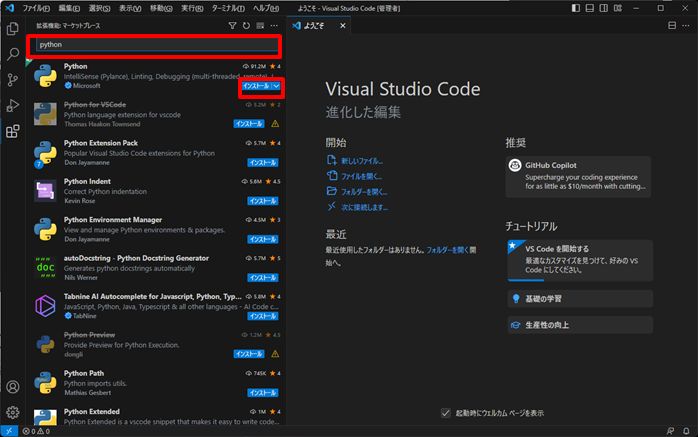Open the 生産性の向上 tutorial
Screen dimensions: 698x437
pyautogui.click(x=580, y=325)
